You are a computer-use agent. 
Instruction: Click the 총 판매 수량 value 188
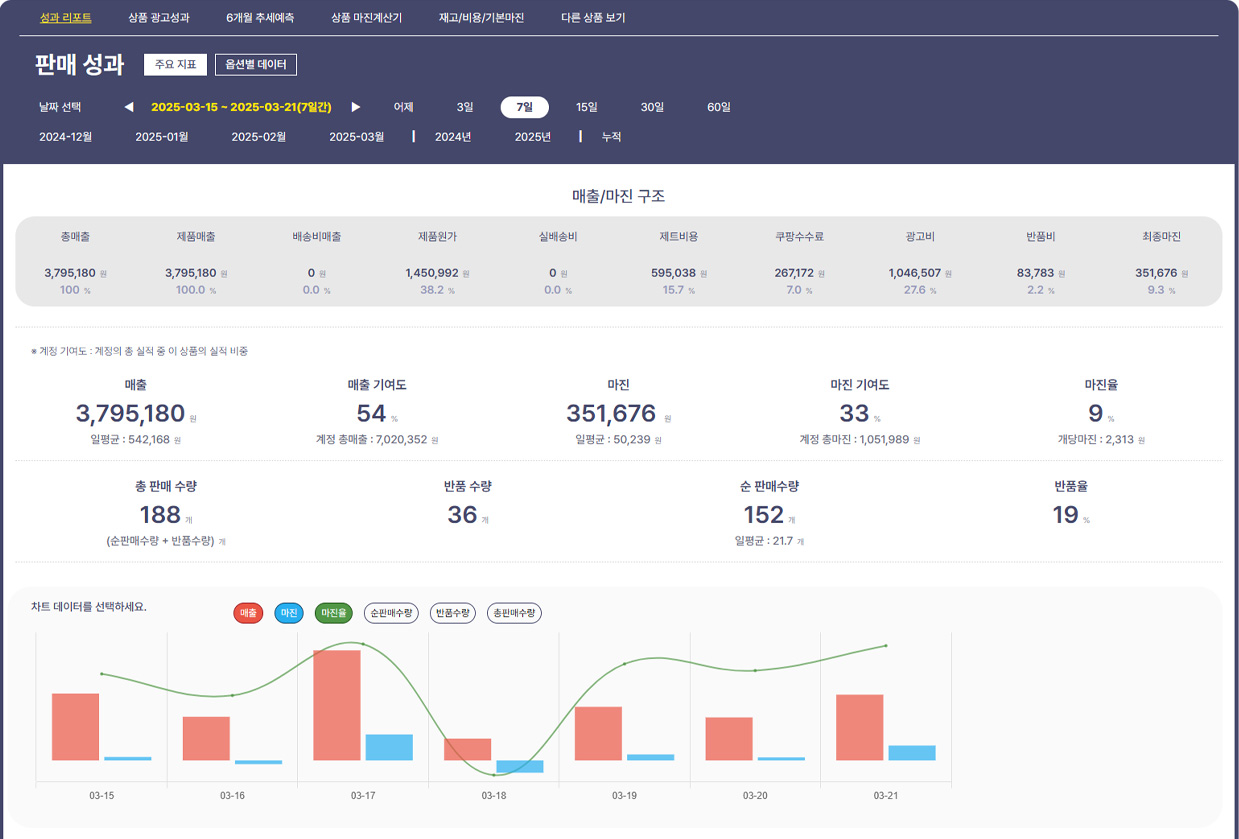click(160, 515)
